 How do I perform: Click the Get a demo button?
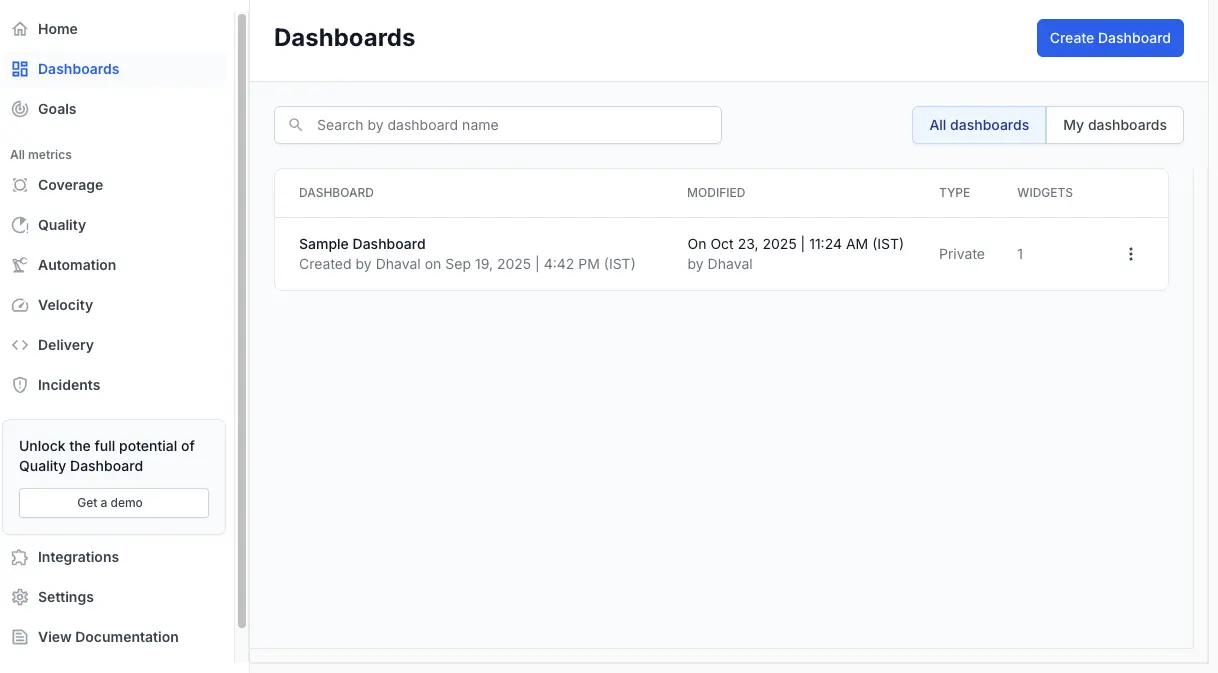click(113, 503)
